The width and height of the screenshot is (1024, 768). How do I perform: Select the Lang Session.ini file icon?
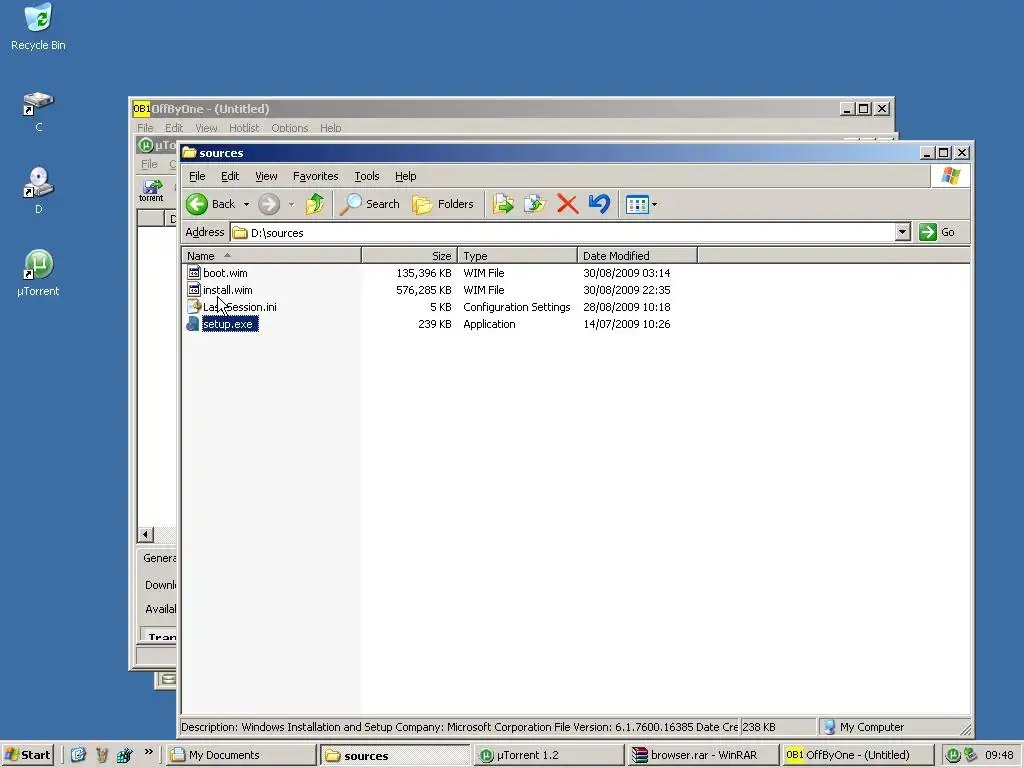pyautogui.click(x=193, y=307)
